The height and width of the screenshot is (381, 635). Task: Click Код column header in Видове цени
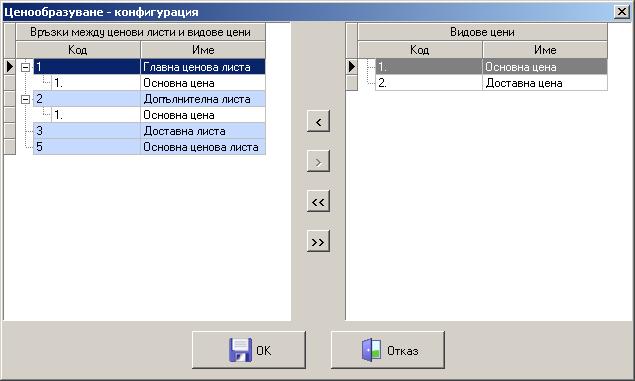pyautogui.click(x=420, y=50)
